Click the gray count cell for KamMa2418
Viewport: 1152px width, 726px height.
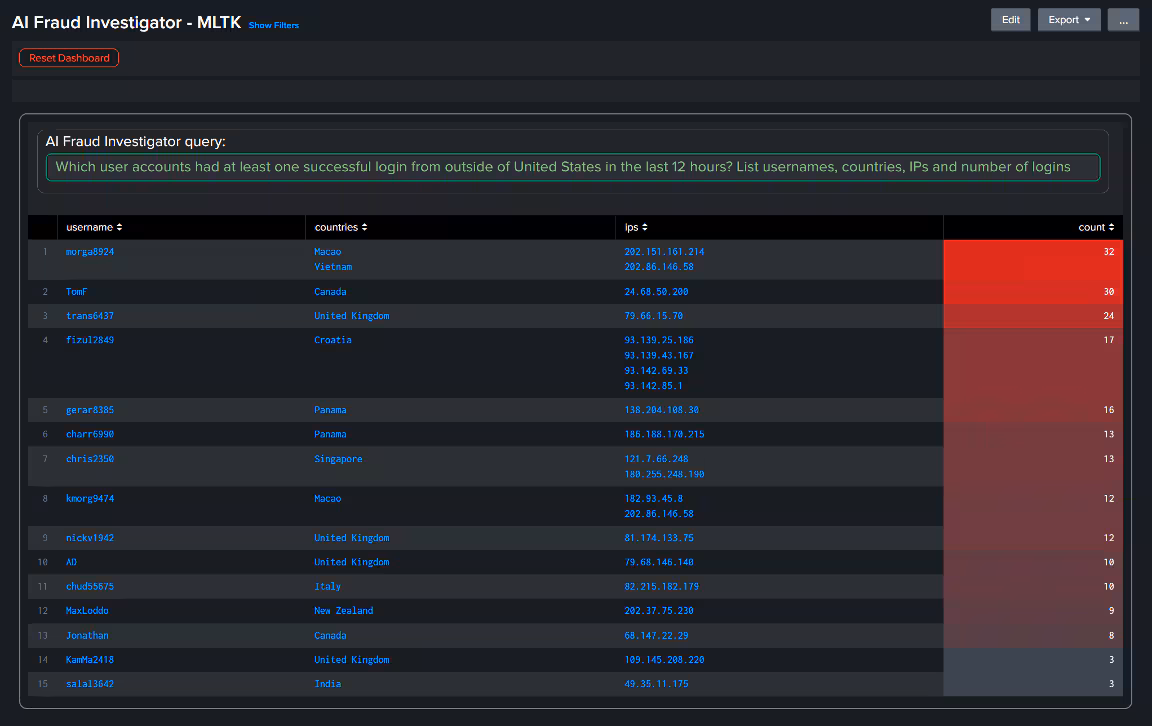pos(1033,660)
